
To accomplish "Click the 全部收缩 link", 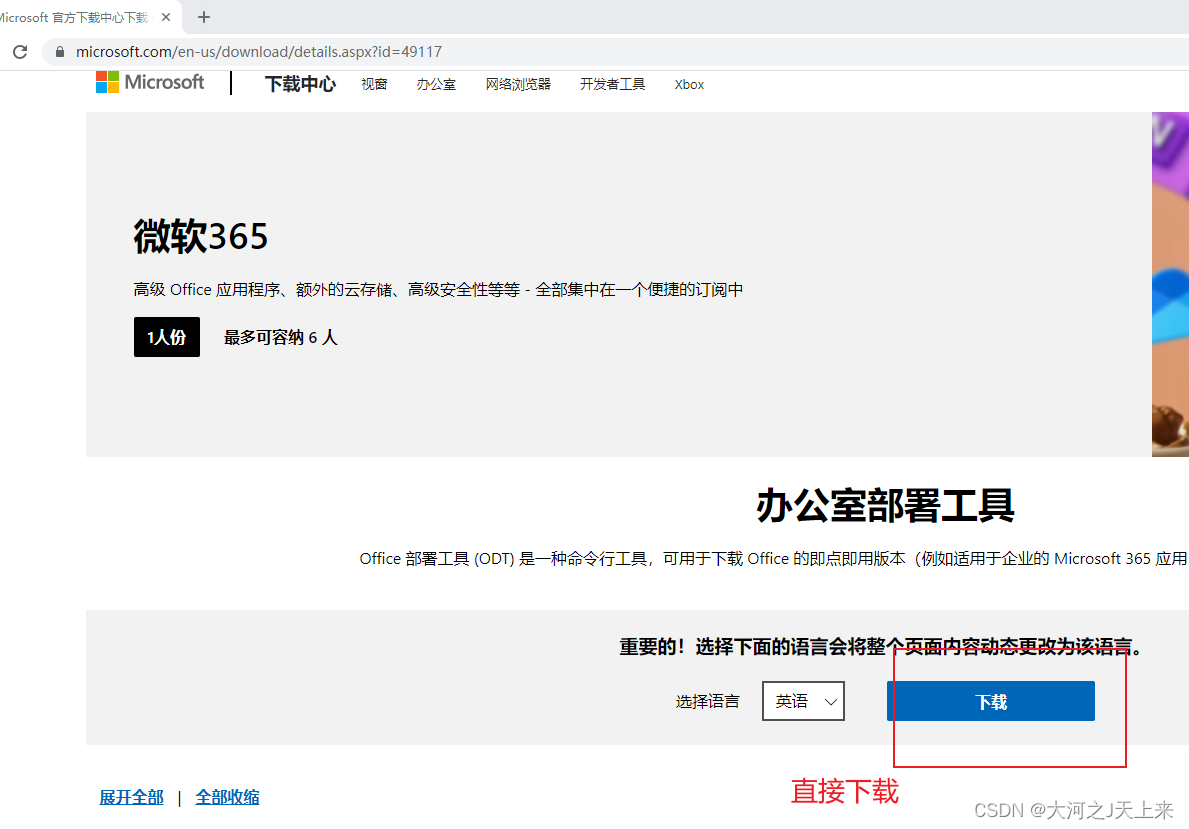I will (x=227, y=797).
